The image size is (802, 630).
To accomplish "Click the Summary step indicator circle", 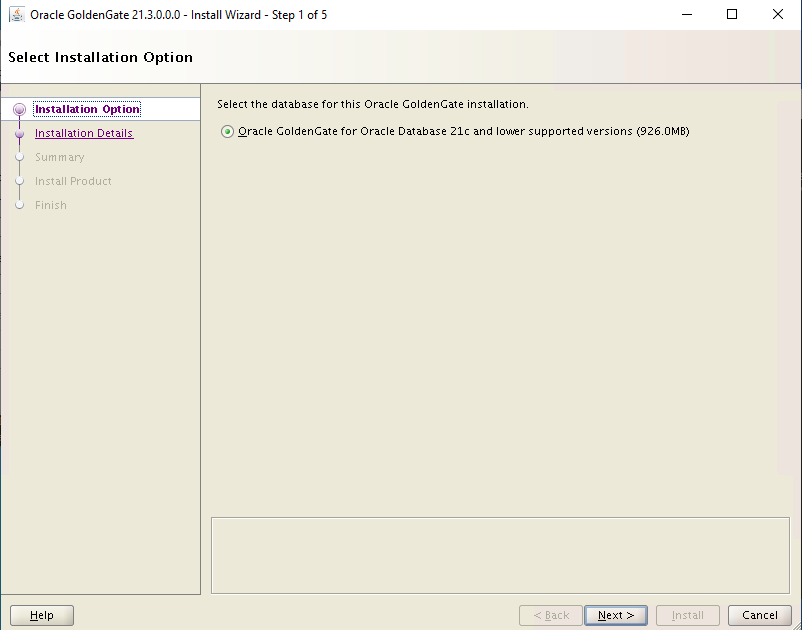I will pyautogui.click(x=19, y=157).
